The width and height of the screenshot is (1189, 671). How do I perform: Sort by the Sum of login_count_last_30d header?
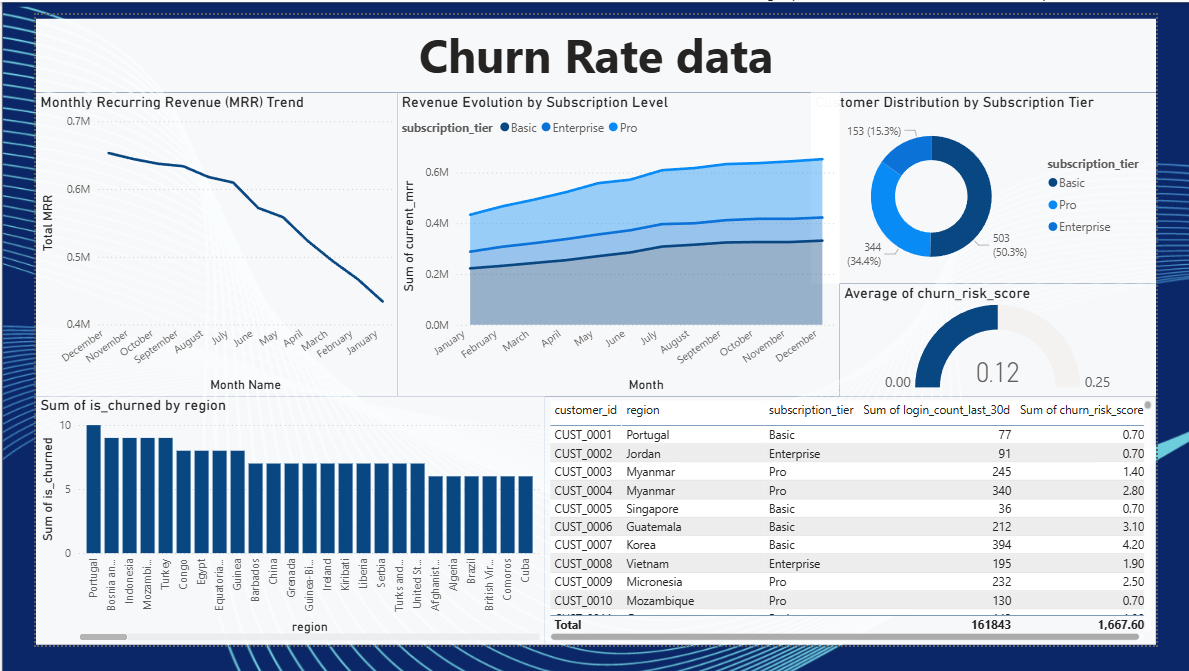click(x=937, y=410)
